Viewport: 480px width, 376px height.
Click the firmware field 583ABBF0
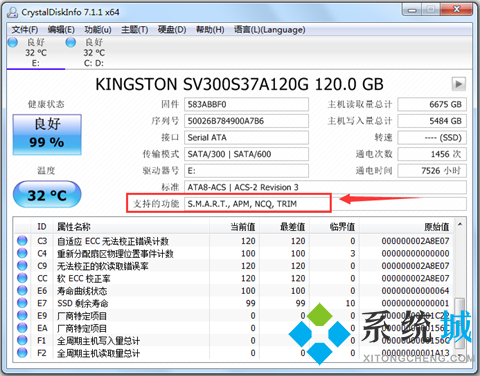point(246,104)
